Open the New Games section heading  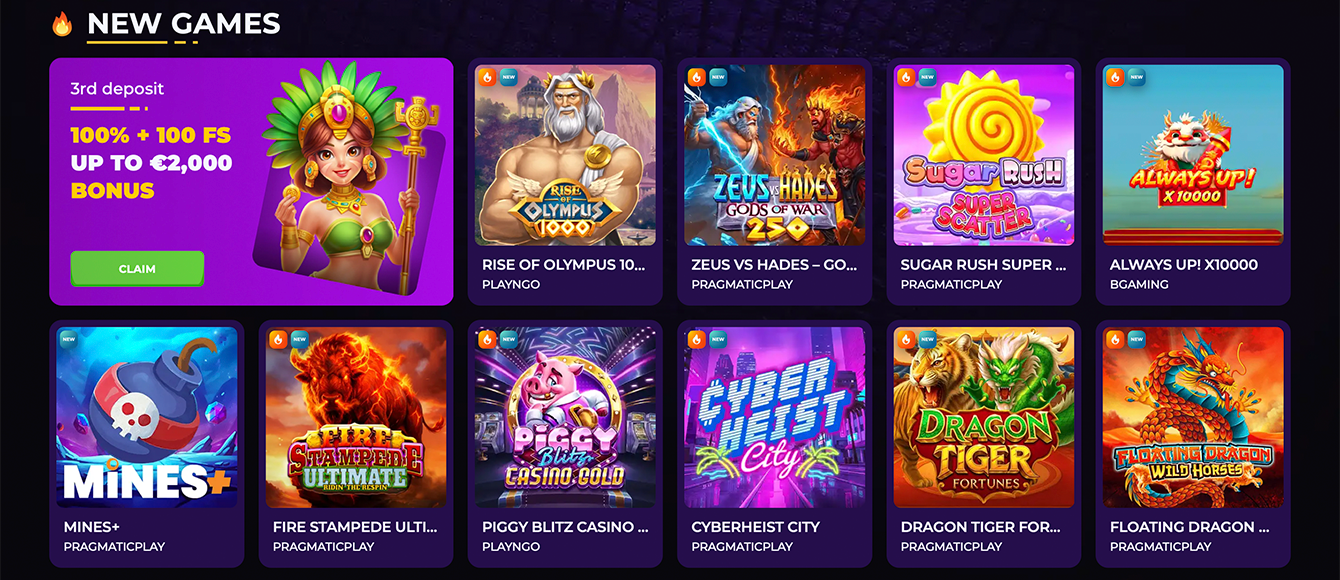click(184, 23)
